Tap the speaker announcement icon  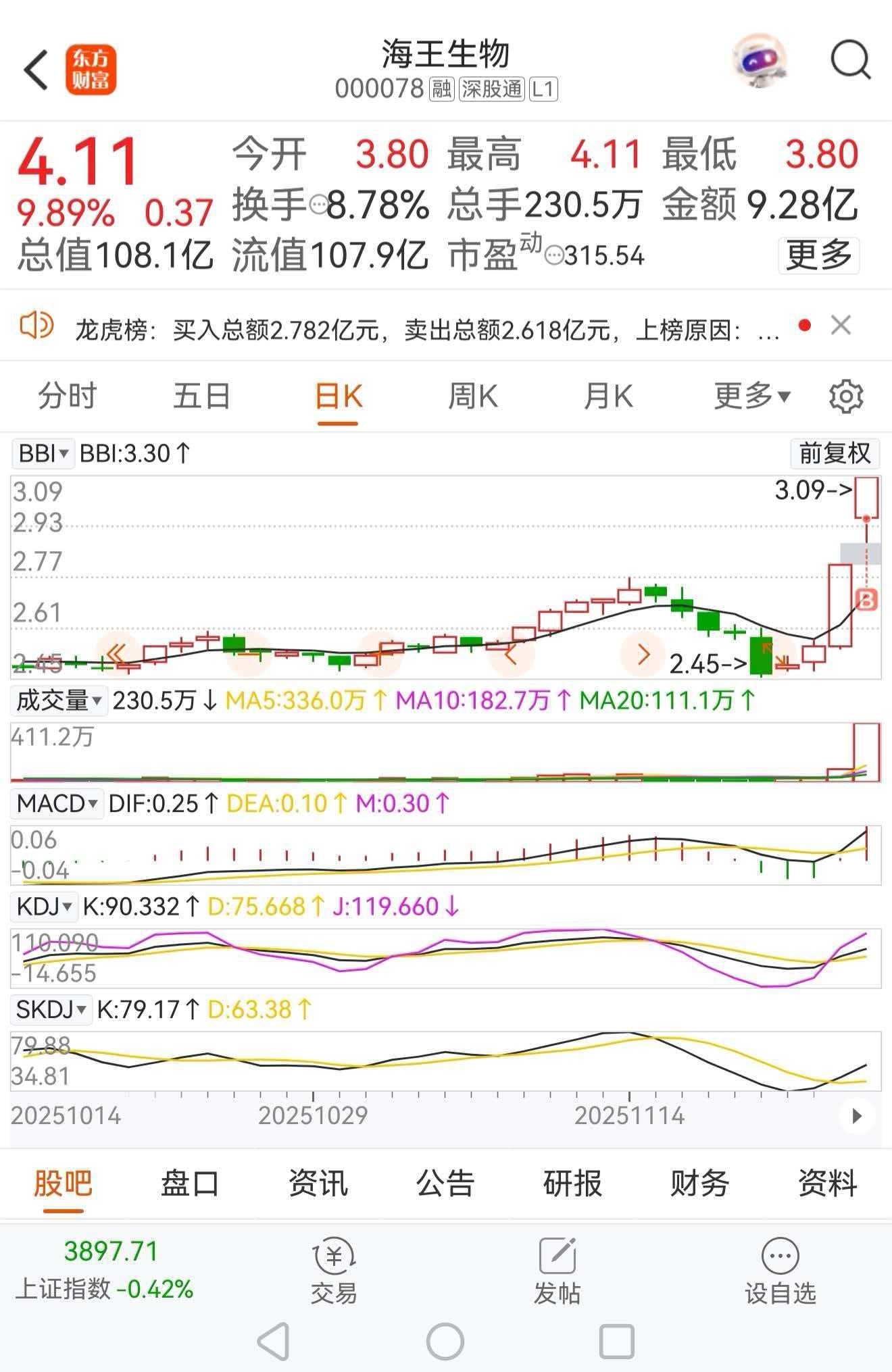36,326
